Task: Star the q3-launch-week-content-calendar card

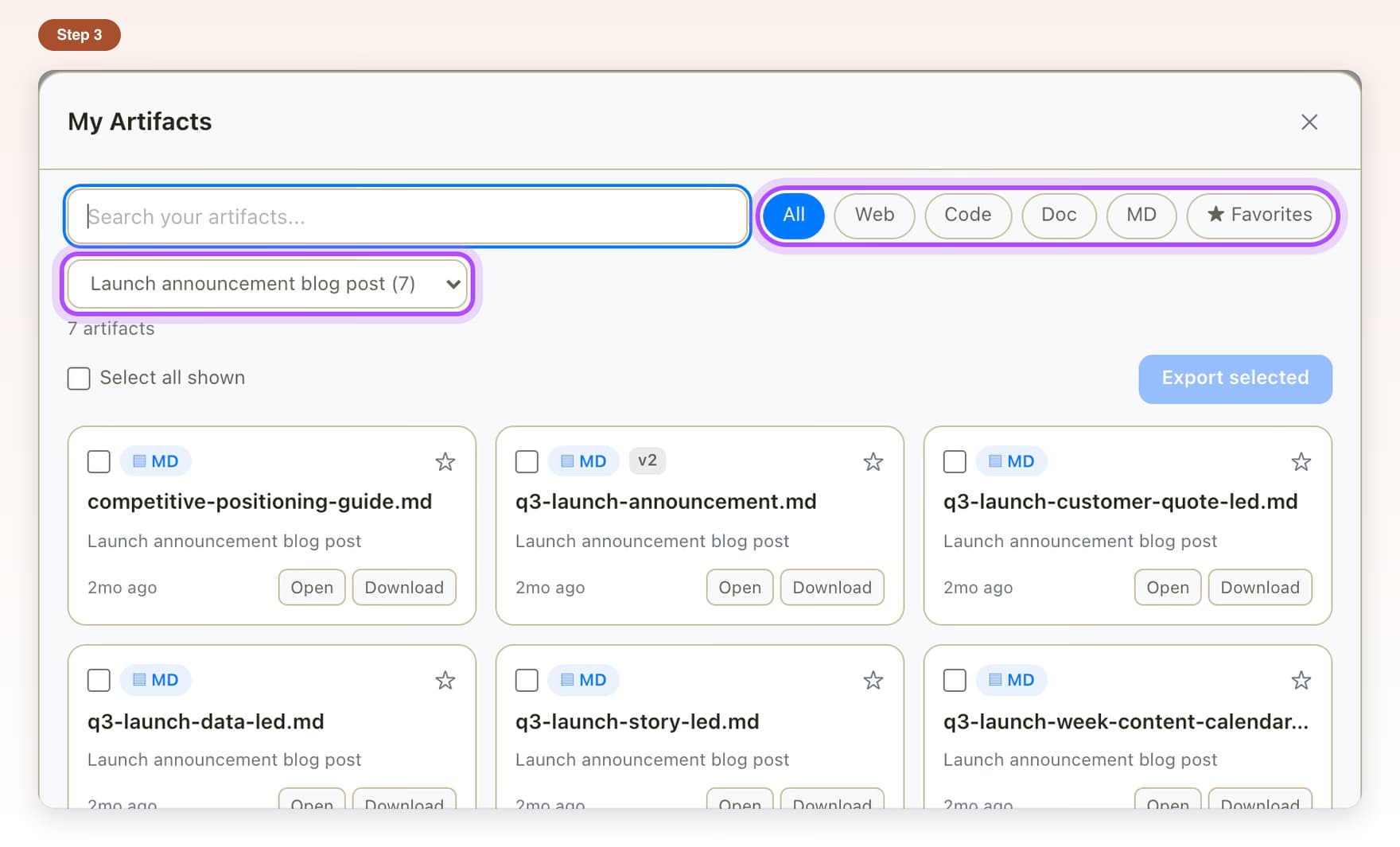Action: (x=1301, y=680)
